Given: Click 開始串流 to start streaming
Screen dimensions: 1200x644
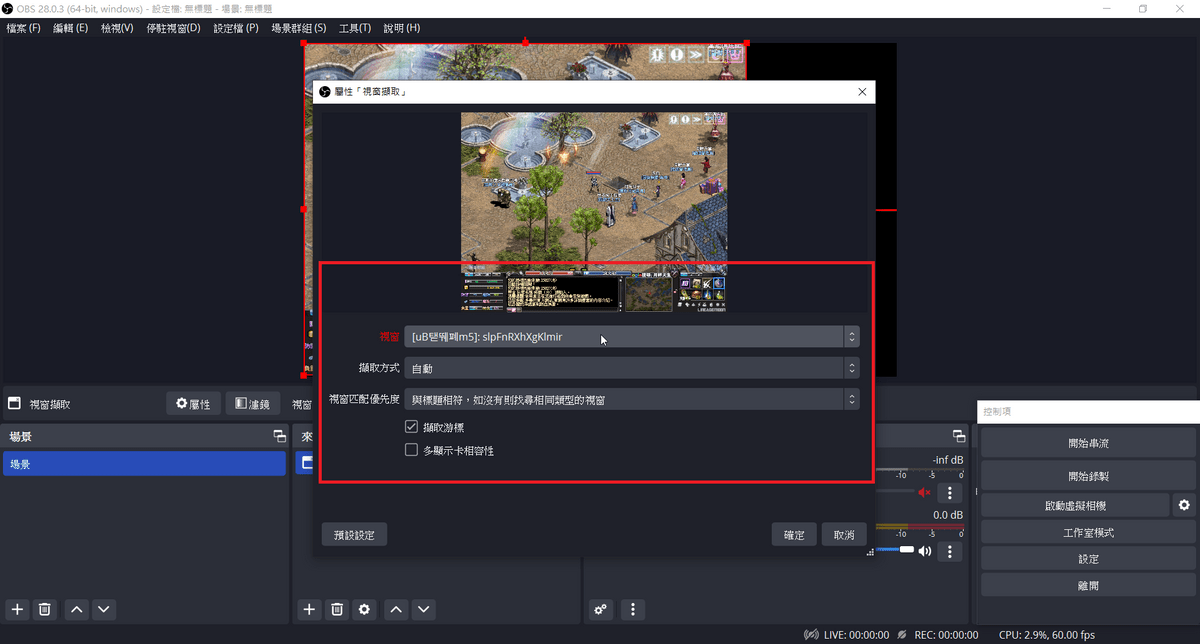Looking at the screenshot, I should coord(1088,443).
